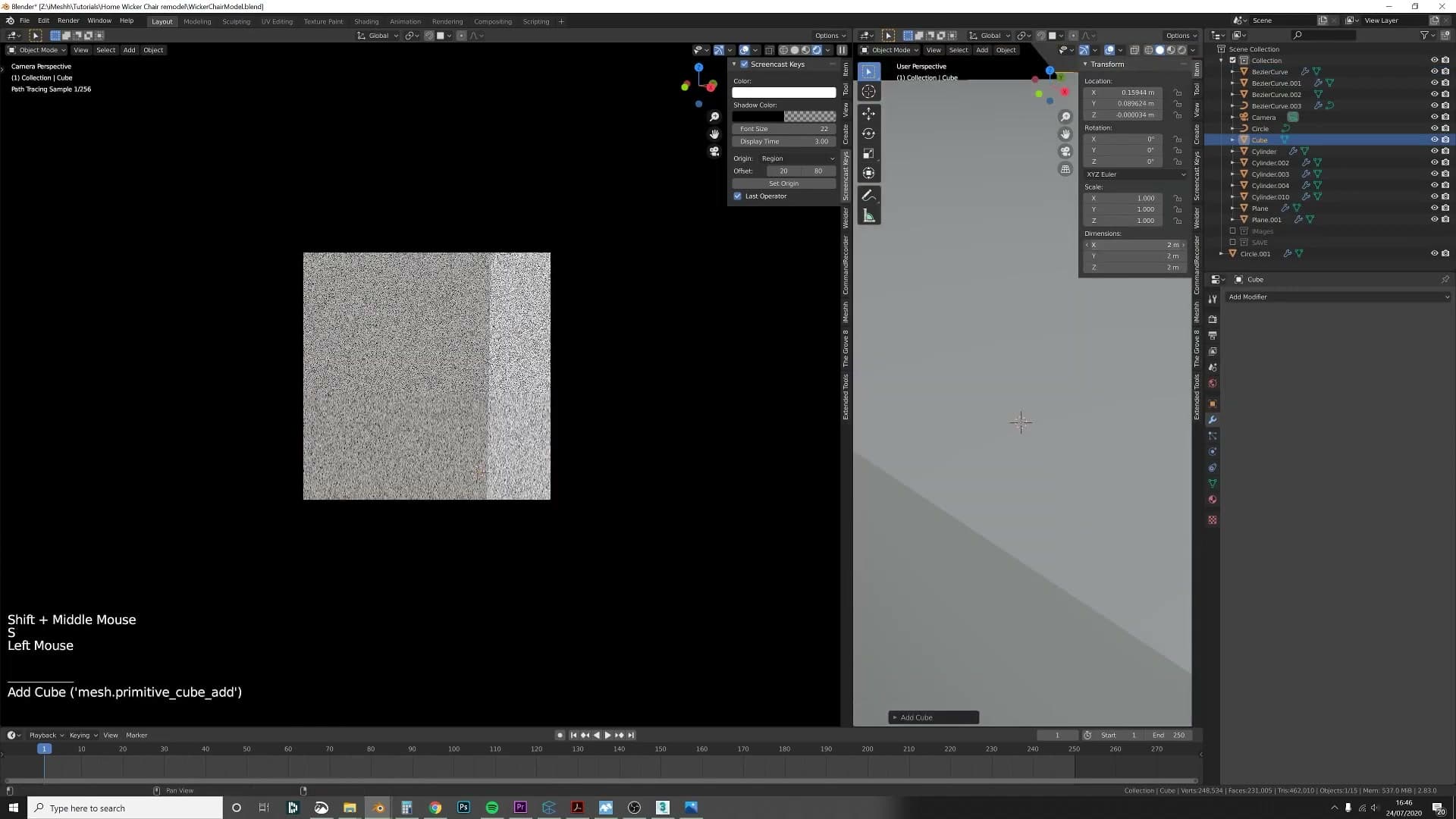The height and width of the screenshot is (819, 1456).
Task: Toggle orthographic grid icon in right viewport
Action: click(1065, 169)
